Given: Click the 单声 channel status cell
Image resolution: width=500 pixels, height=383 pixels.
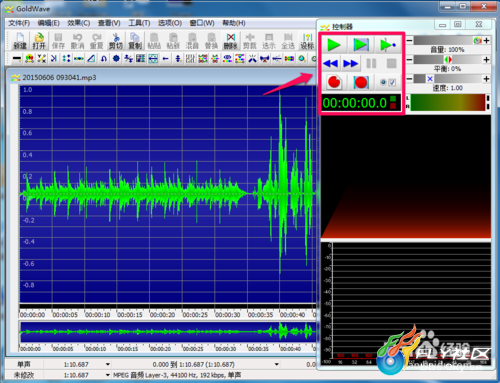Looking at the screenshot, I should click(x=24, y=364).
